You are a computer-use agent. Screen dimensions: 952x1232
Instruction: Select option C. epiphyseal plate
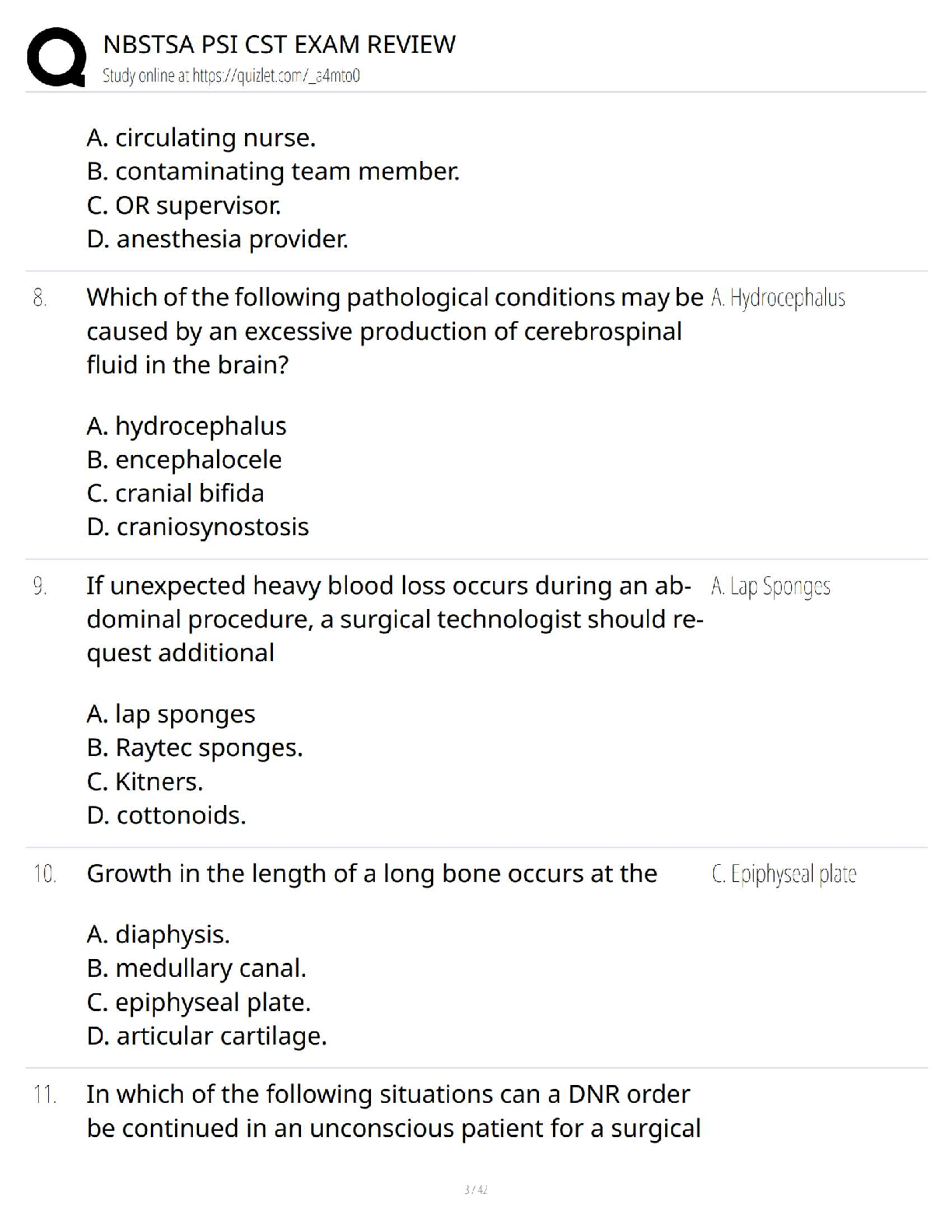(x=198, y=1003)
